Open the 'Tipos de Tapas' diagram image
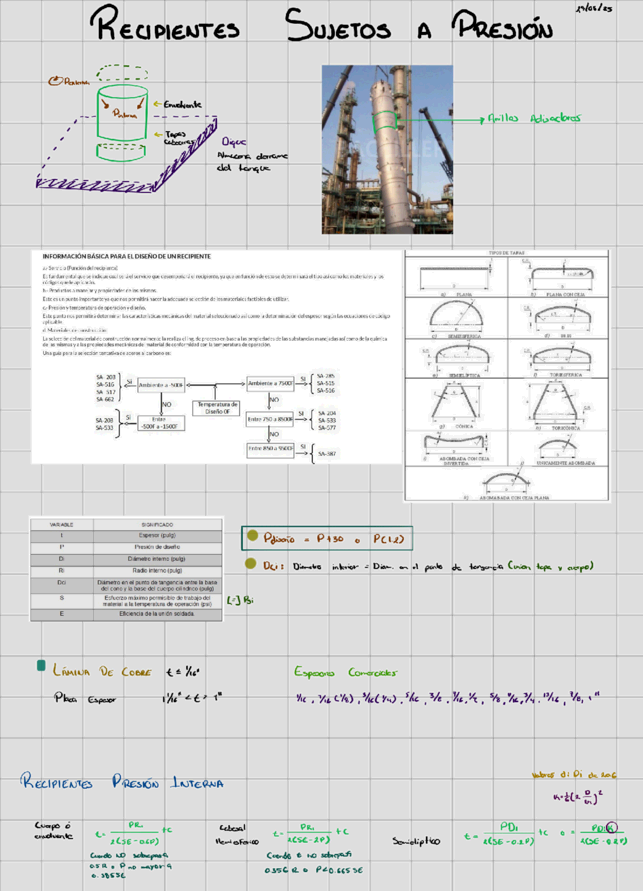This screenshot has width=643, height=891. [x=507, y=376]
